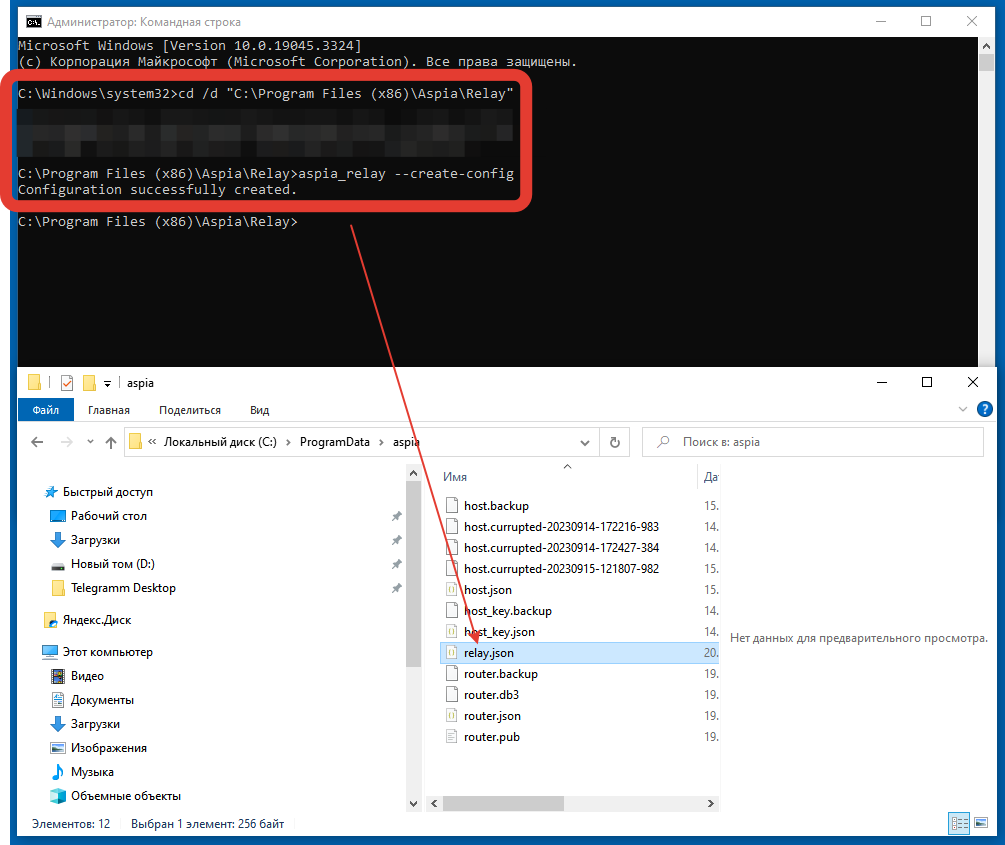The width and height of the screenshot is (1005, 845).
Task: Open the Файл menu tab
Action: coord(45,409)
